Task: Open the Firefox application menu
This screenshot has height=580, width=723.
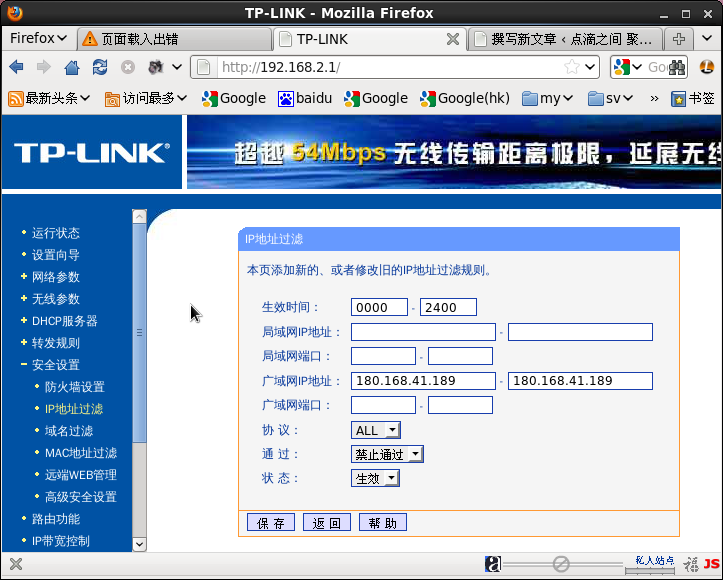Action: (38, 38)
